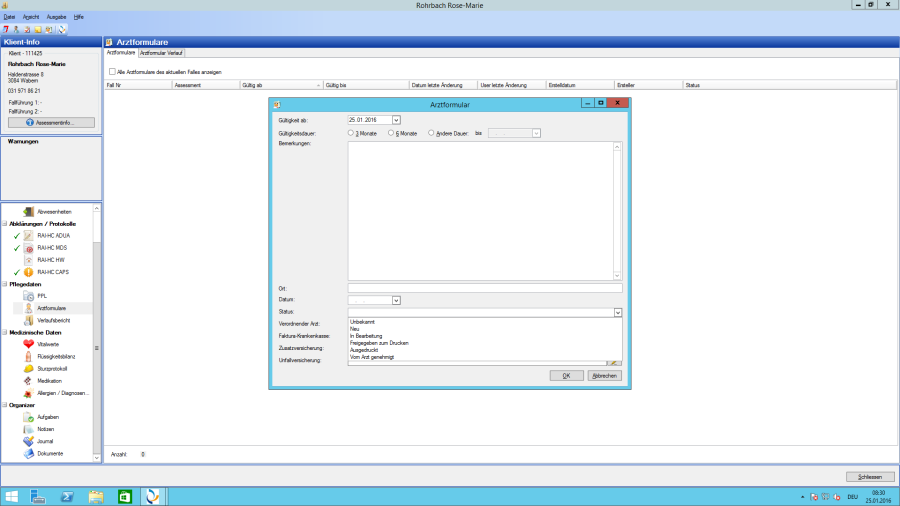Select 6 Monate validity radio button
The height and width of the screenshot is (506, 900).
click(391, 133)
